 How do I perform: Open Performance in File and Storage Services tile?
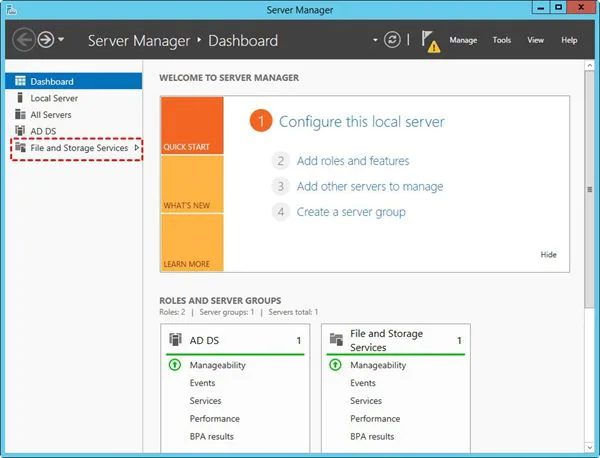click(375, 419)
